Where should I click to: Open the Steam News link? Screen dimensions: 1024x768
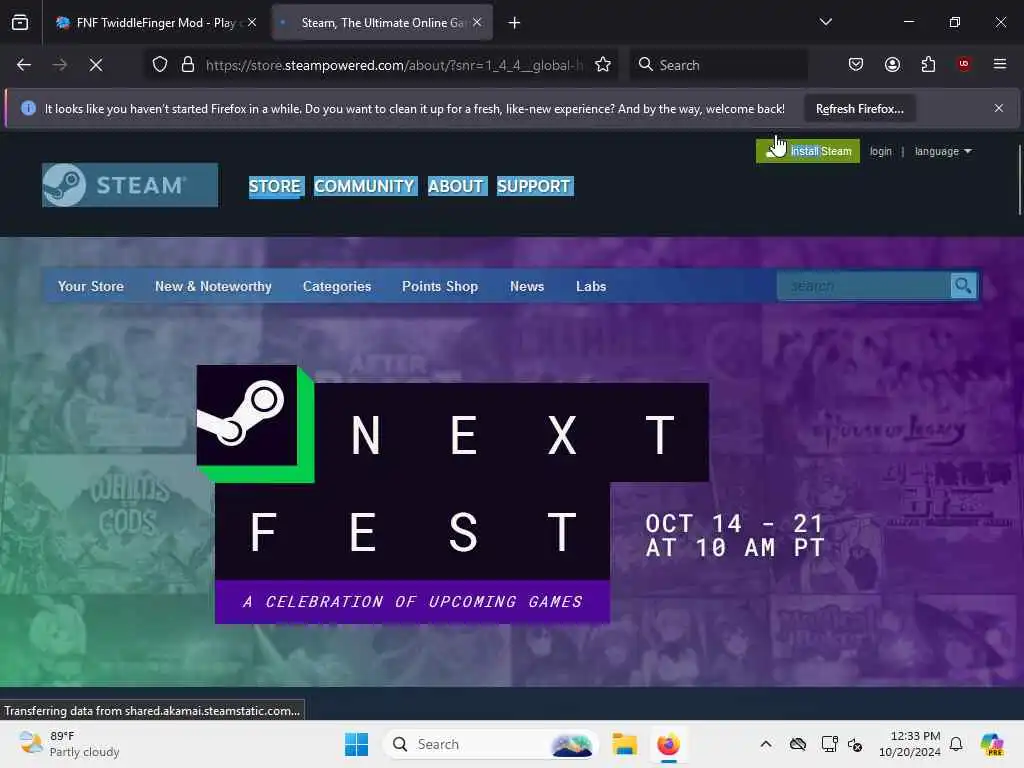tap(527, 286)
